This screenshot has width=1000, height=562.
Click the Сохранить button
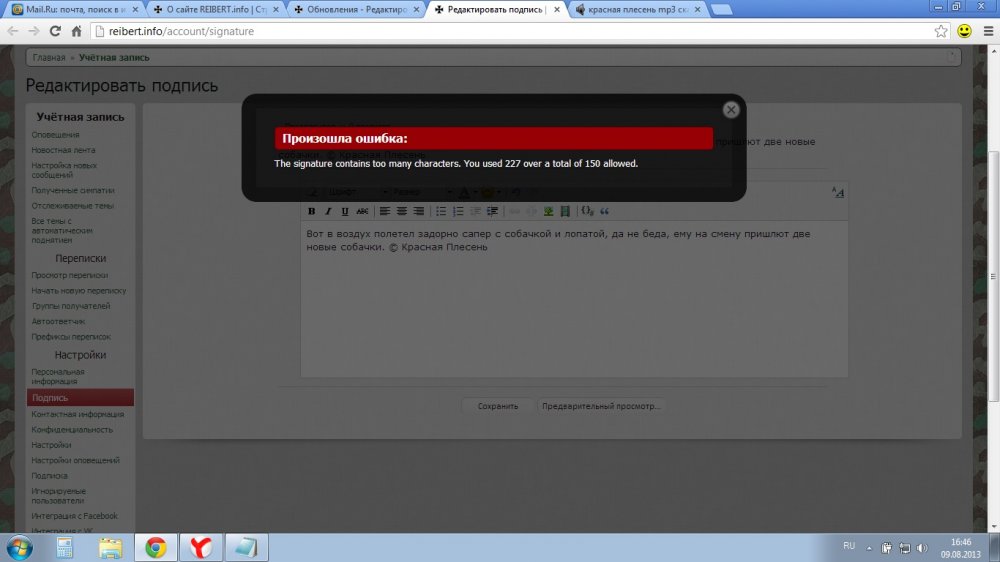(497, 406)
